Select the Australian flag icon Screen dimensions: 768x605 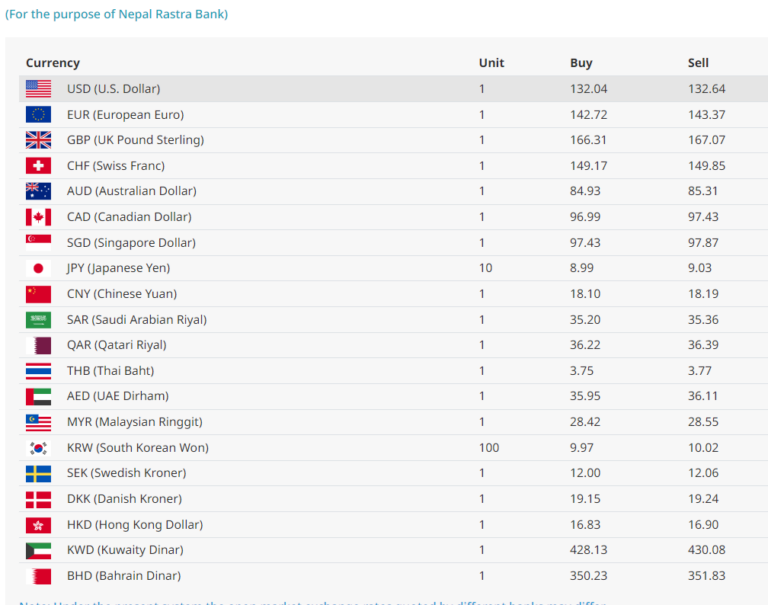pyautogui.click(x=38, y=191)
